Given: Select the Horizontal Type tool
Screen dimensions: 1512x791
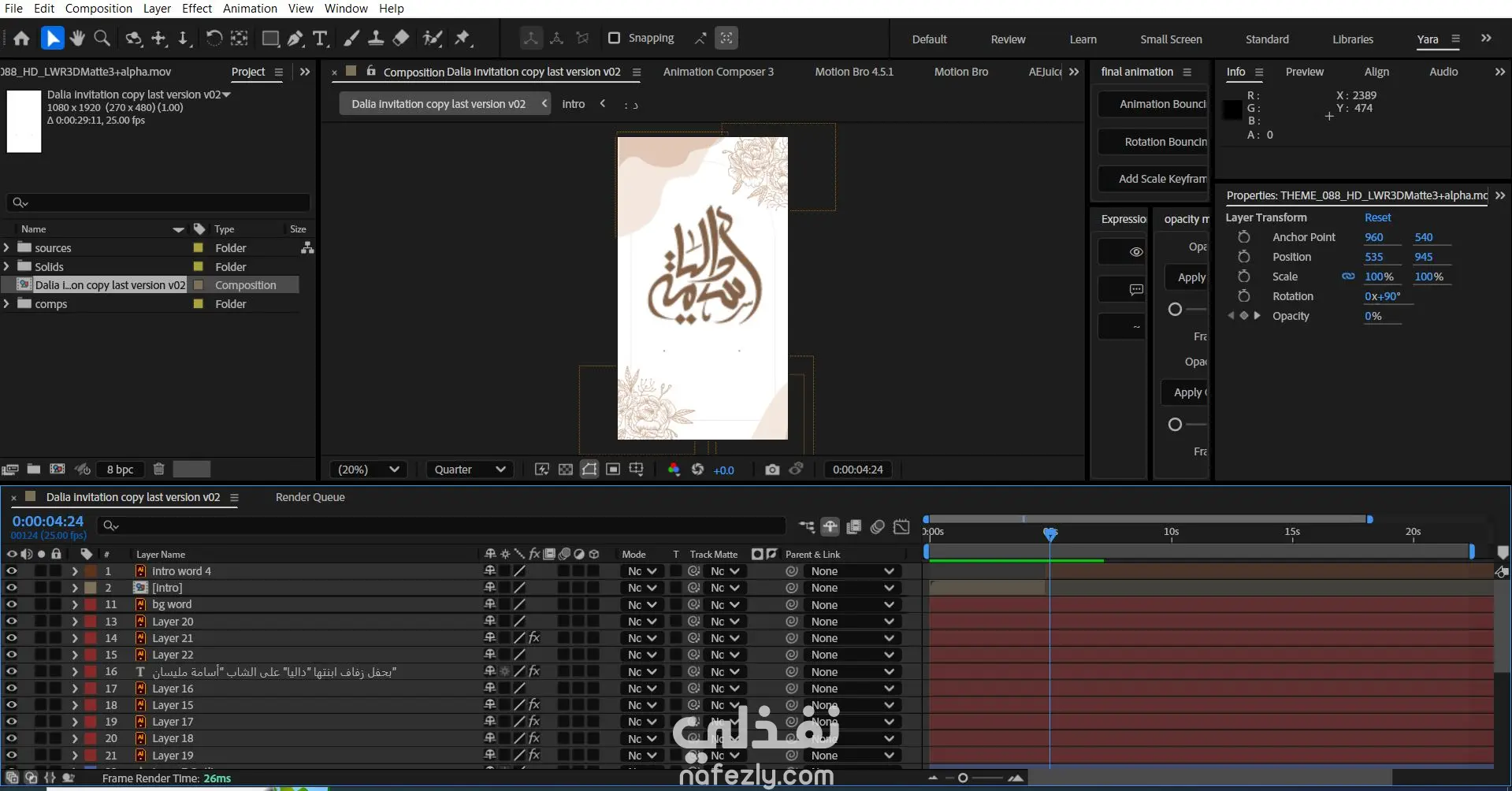Looking at the screenshot, I should point(320,38).
